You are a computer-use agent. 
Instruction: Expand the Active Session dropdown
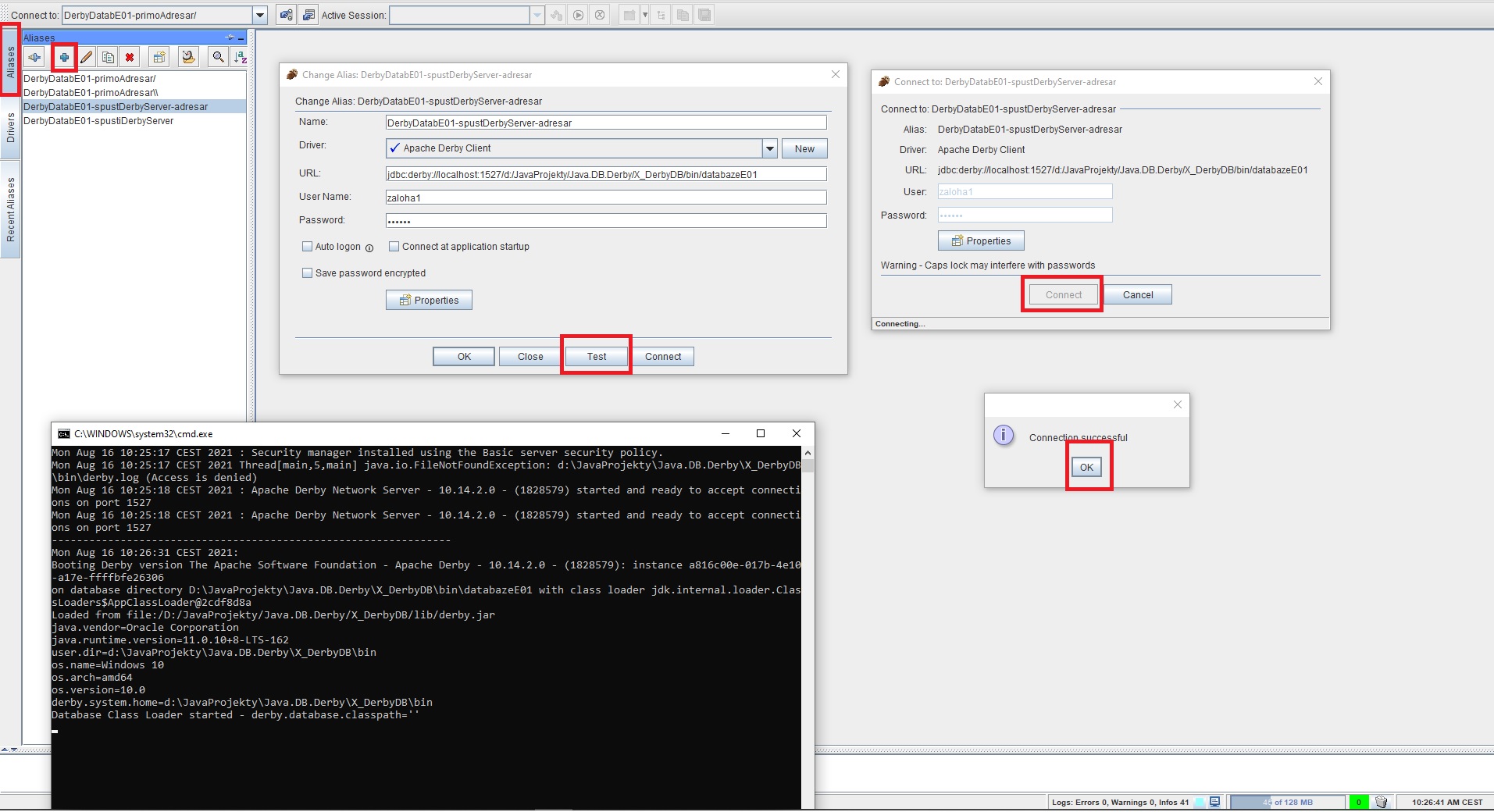pyautogui.click(x=537, y=15)
